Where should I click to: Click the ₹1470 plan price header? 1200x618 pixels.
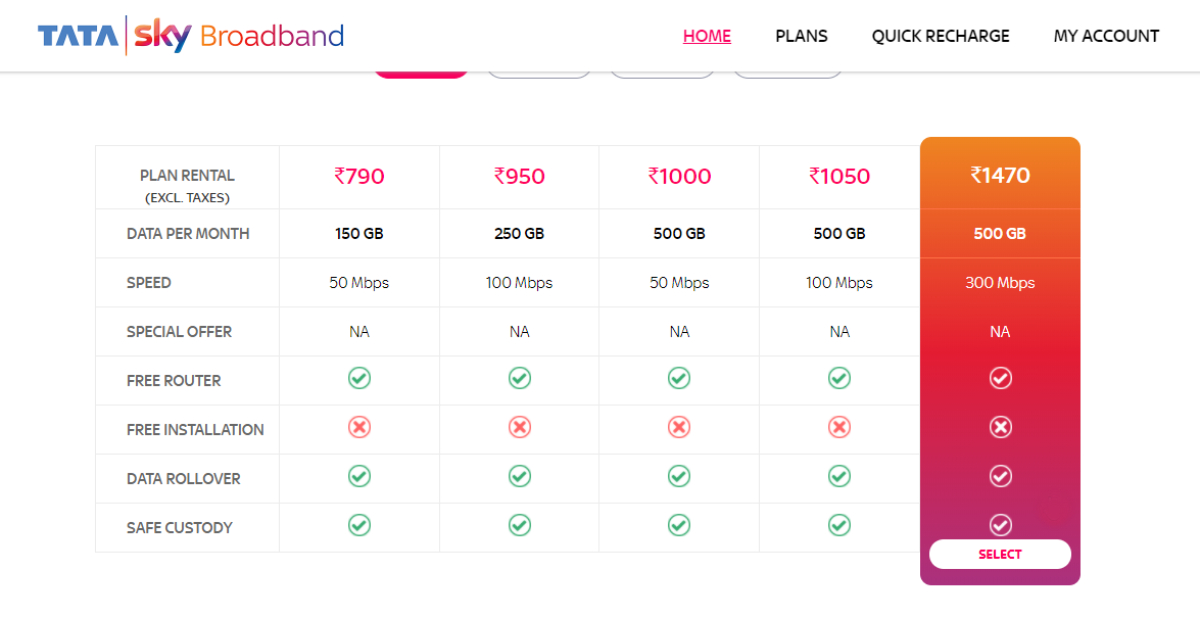click(1000, 176)
